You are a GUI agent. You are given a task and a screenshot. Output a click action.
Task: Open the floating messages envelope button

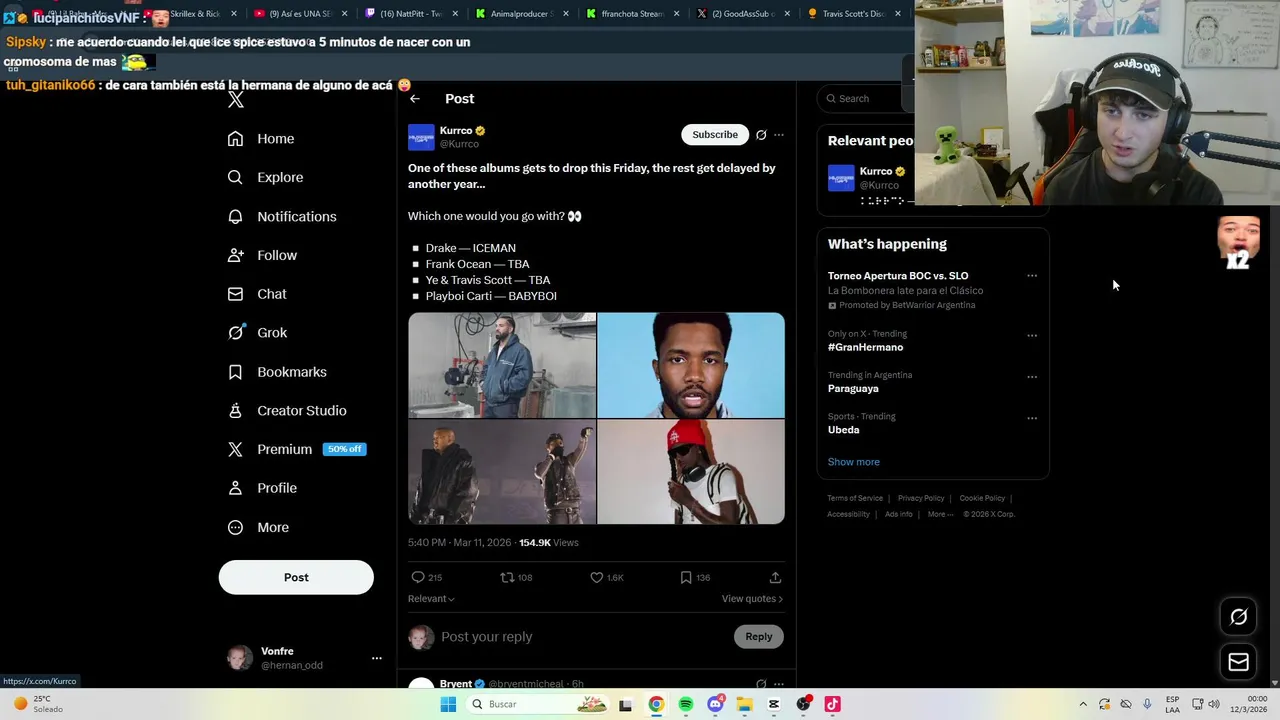1238,662
